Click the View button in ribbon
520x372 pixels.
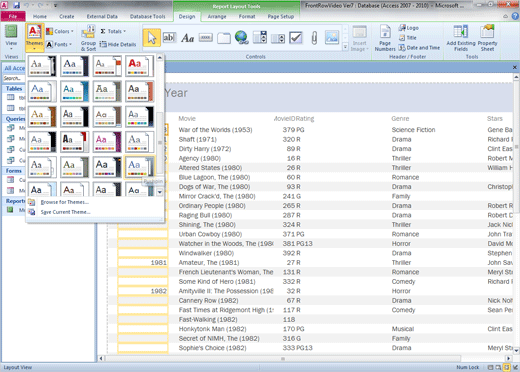pos(11,37)
